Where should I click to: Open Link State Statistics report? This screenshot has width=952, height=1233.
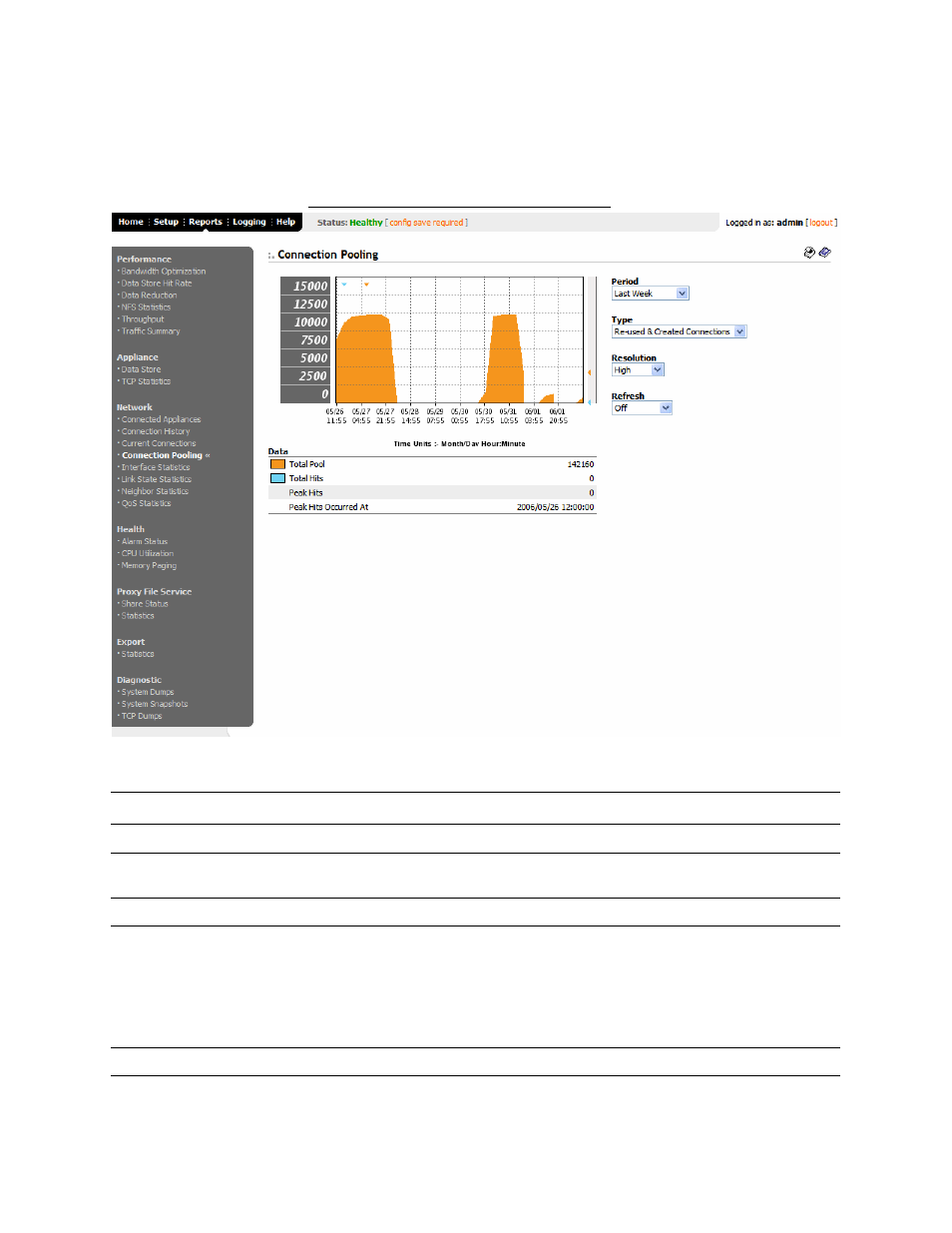157,479
